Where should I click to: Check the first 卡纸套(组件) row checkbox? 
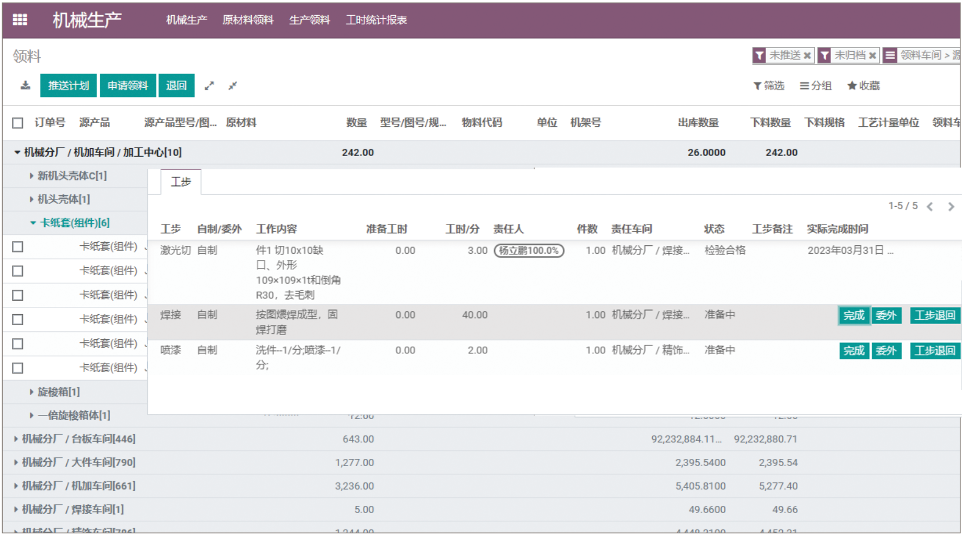[18, 246]
